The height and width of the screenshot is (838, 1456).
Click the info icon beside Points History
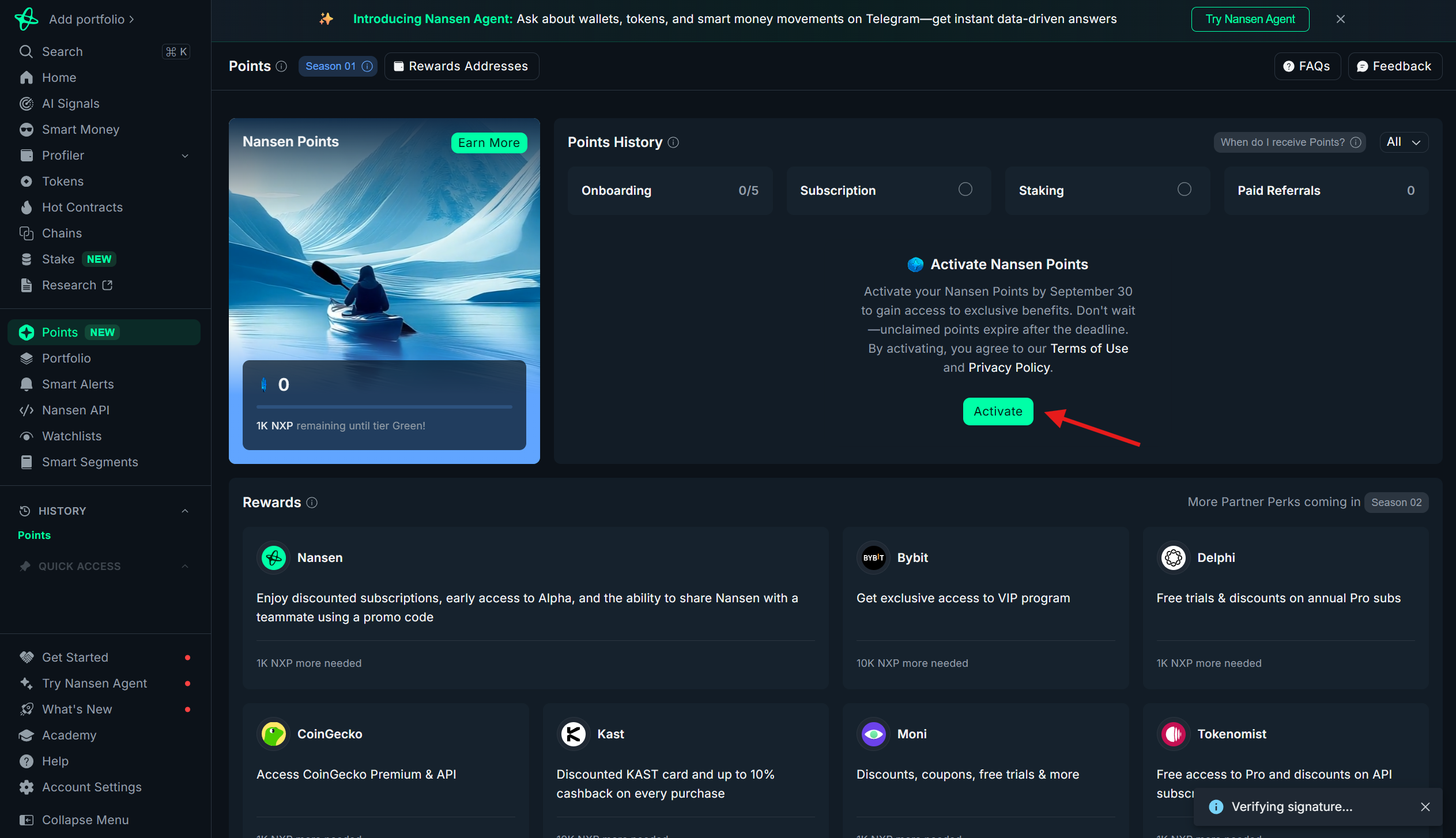coord(673,142)
